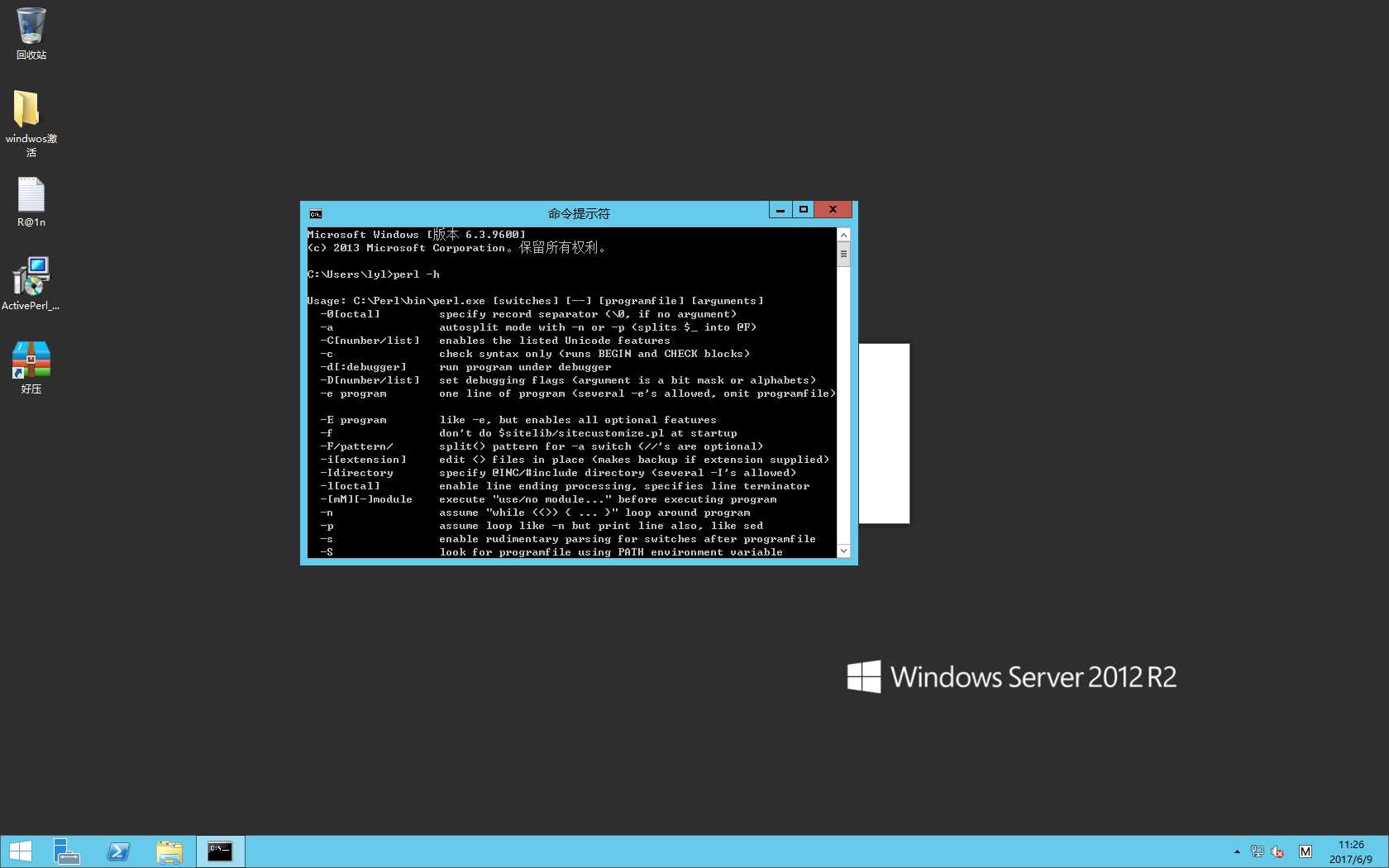The height and width of the screenshot is (868, 1389).
Task: Open the Command Prompt system menu icon
Action: point(315,214)
